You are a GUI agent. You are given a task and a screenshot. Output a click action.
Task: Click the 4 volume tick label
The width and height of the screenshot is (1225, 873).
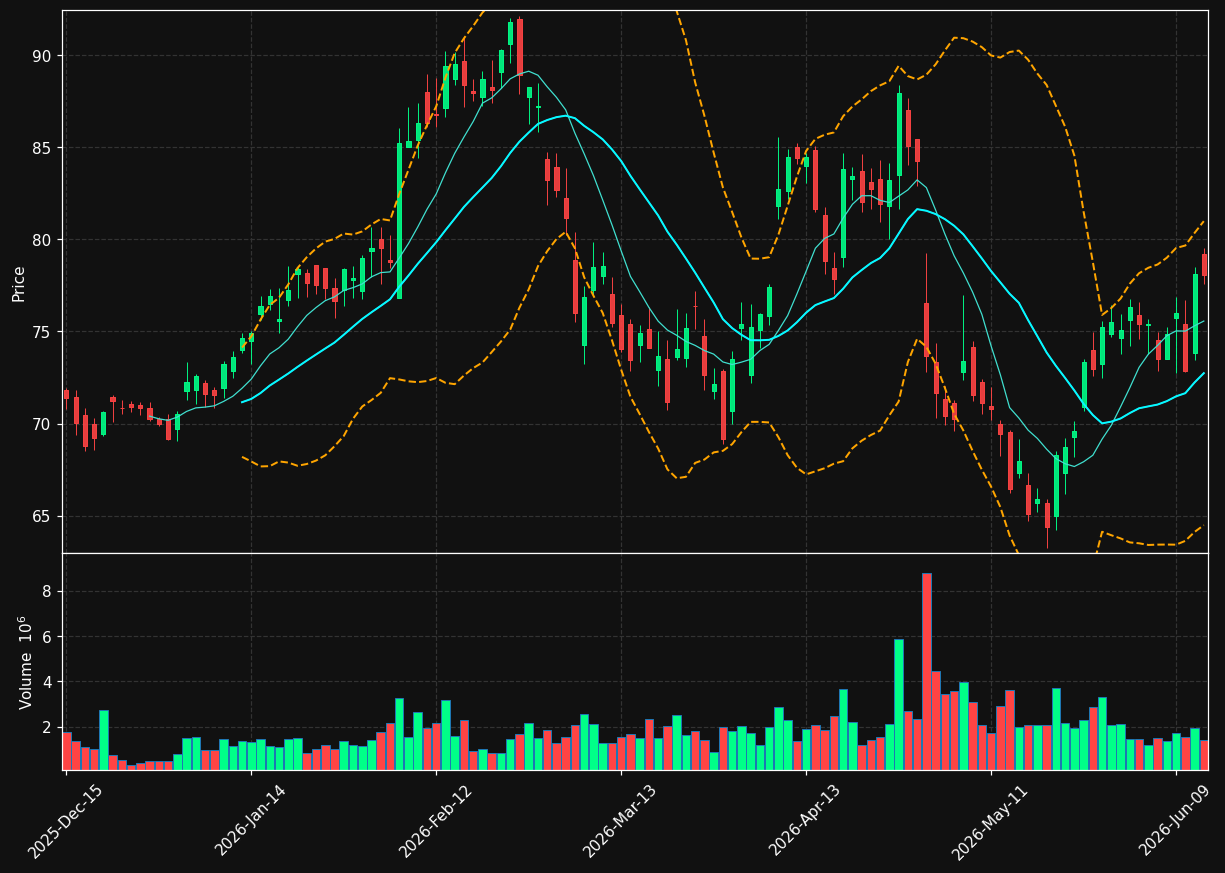[x=46, y=682]
